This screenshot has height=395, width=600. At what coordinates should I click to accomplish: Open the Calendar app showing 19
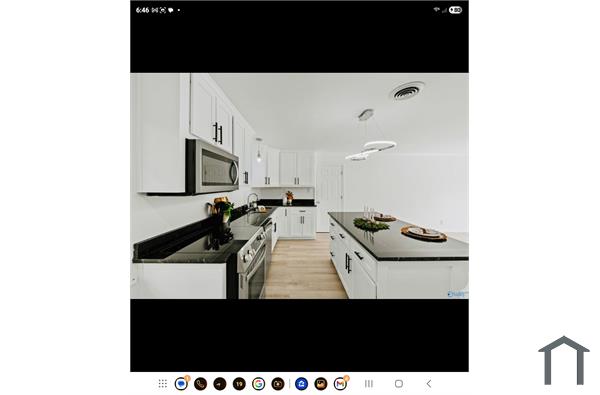pyautogui.click(x=239, y=384)
